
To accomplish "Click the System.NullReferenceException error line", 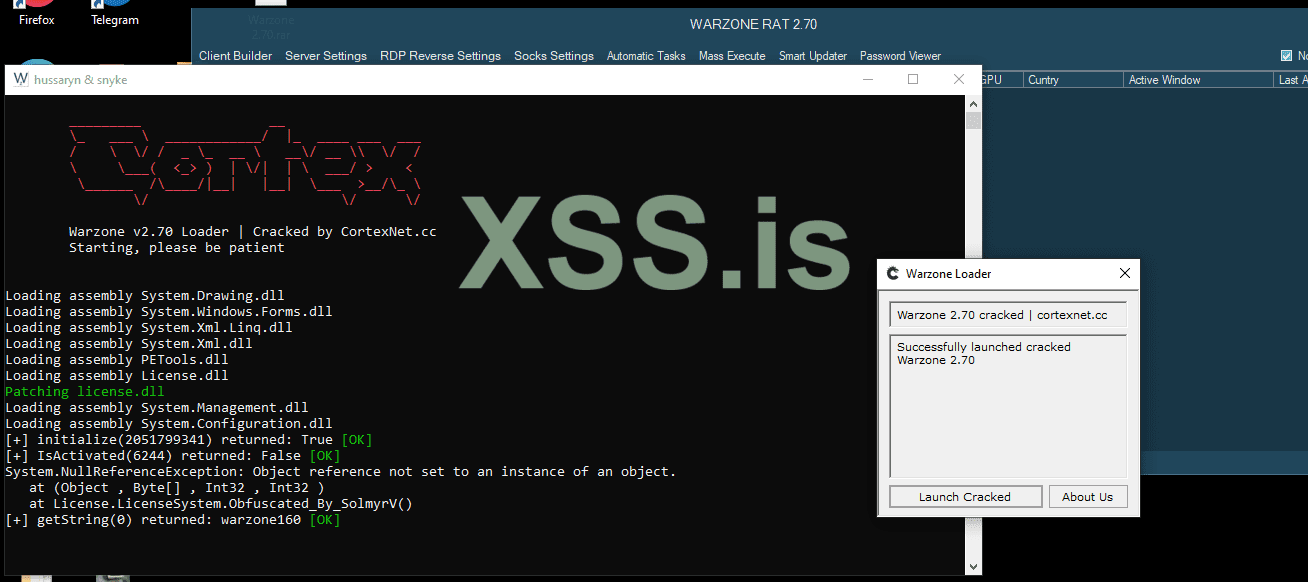I will click(x=340, y=472).
